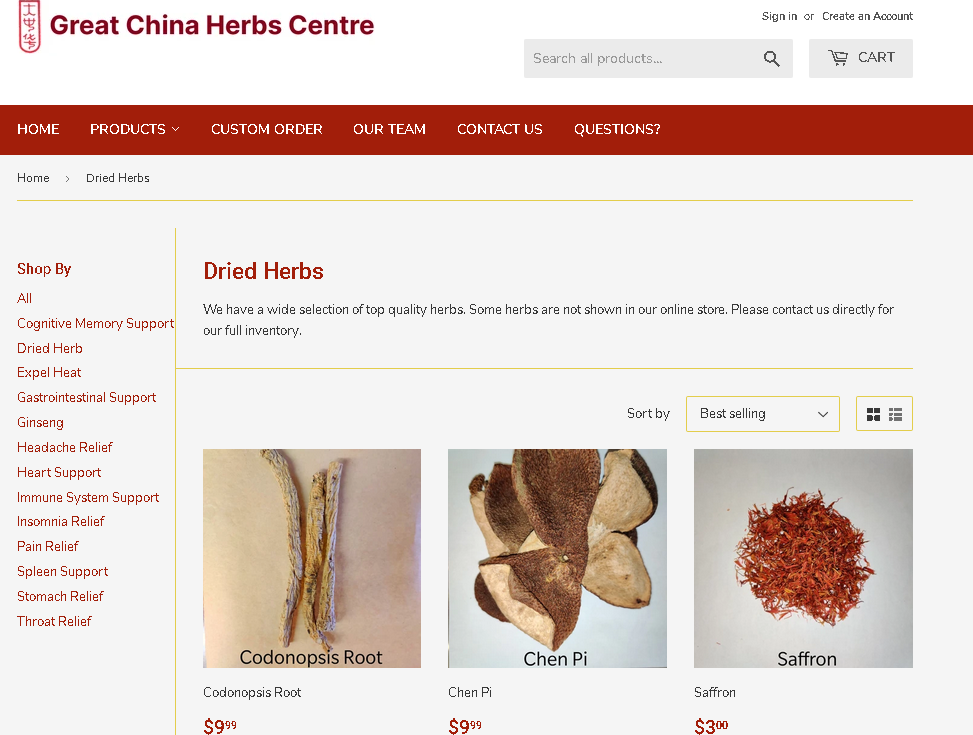Screen dimensions: 973x735
Task: Click the Home breadcrumb link
Action: (33, 178)
